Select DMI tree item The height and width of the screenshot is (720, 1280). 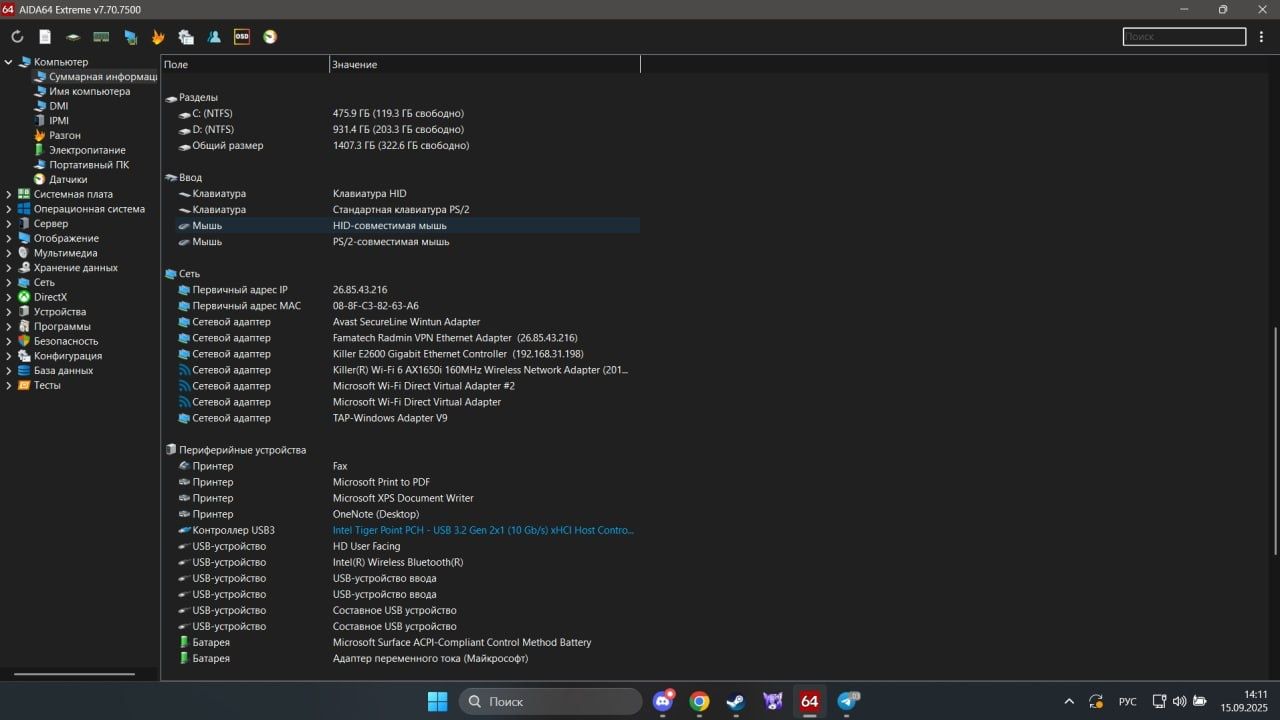click(x=59, y=106)
